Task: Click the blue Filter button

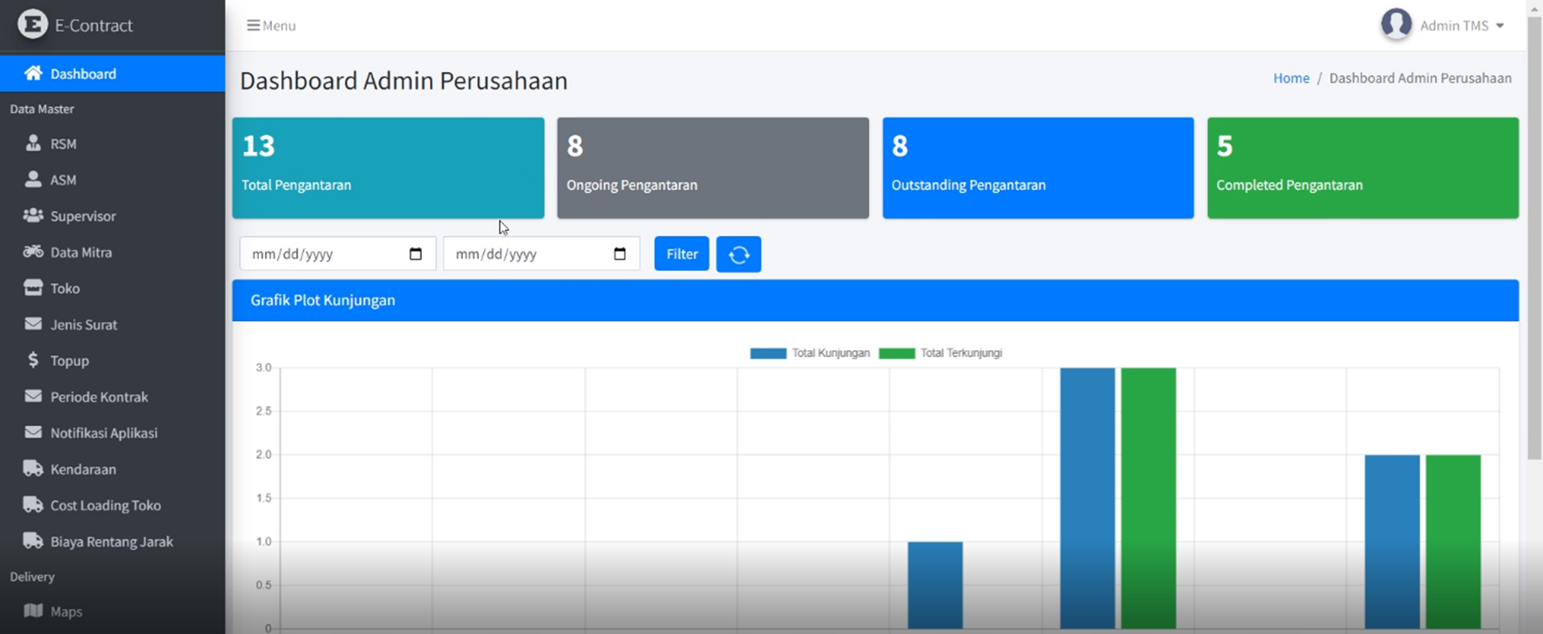Action: point(681,254)
